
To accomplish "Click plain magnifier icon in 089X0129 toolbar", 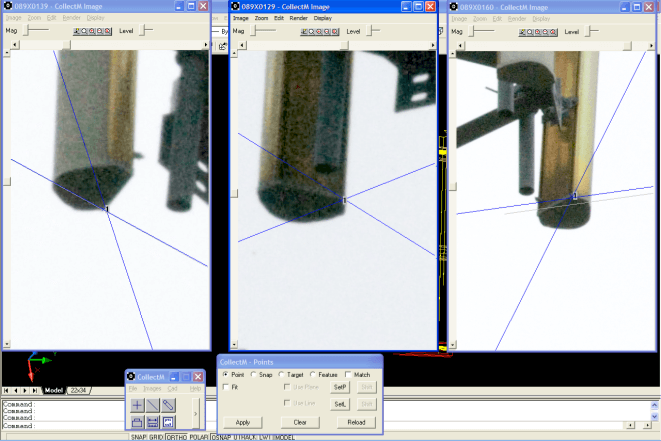I will [312, 32].
